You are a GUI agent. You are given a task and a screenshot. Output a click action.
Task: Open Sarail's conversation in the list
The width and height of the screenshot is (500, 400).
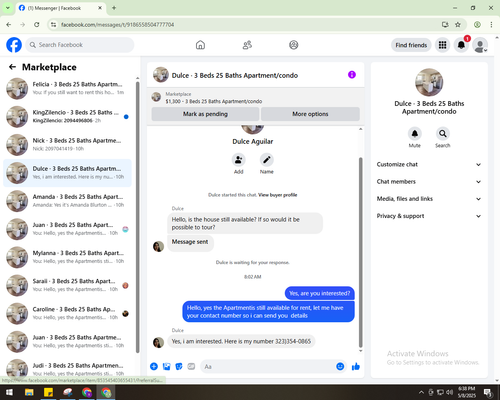(67, 285)
